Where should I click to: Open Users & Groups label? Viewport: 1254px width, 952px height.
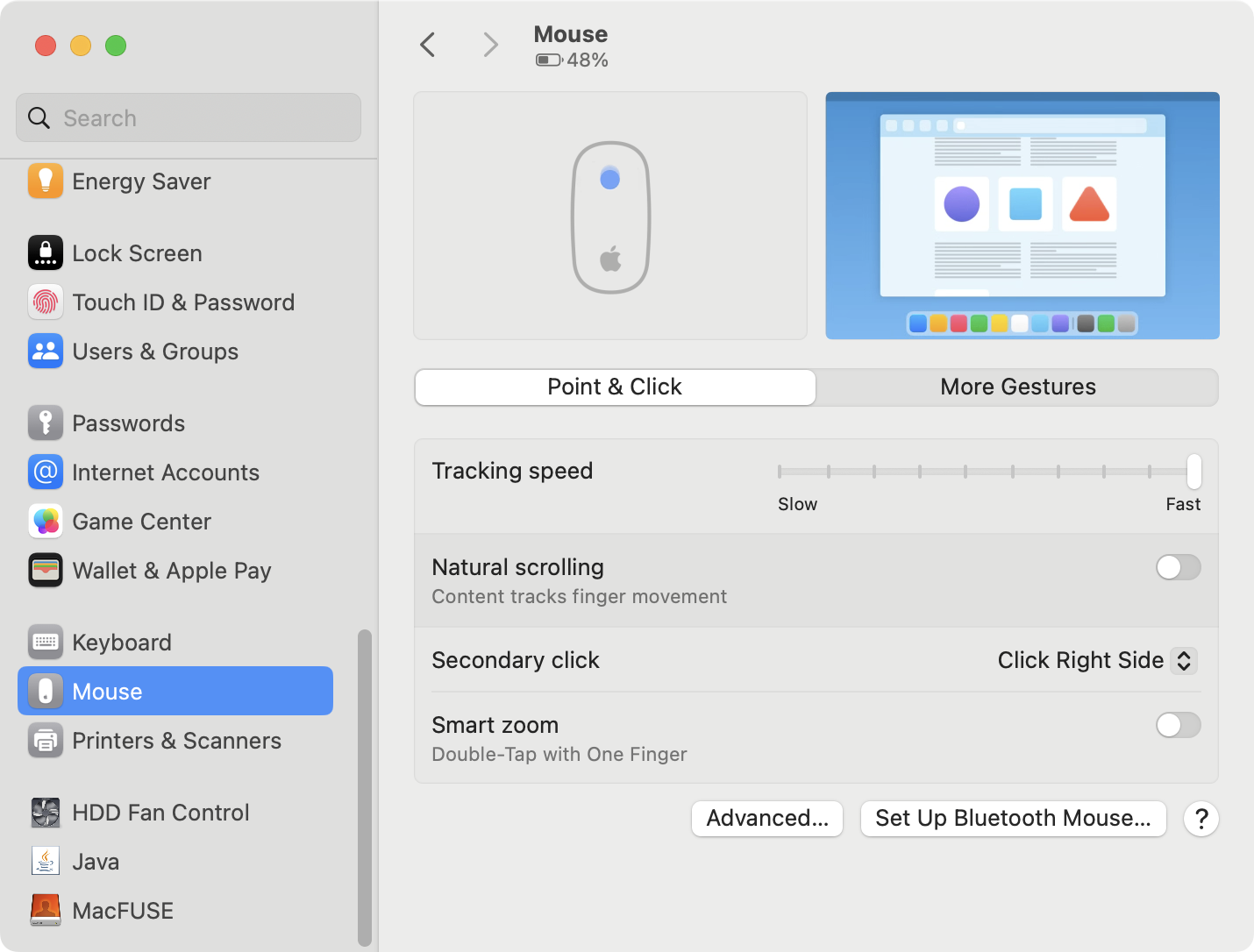(155, 352)
